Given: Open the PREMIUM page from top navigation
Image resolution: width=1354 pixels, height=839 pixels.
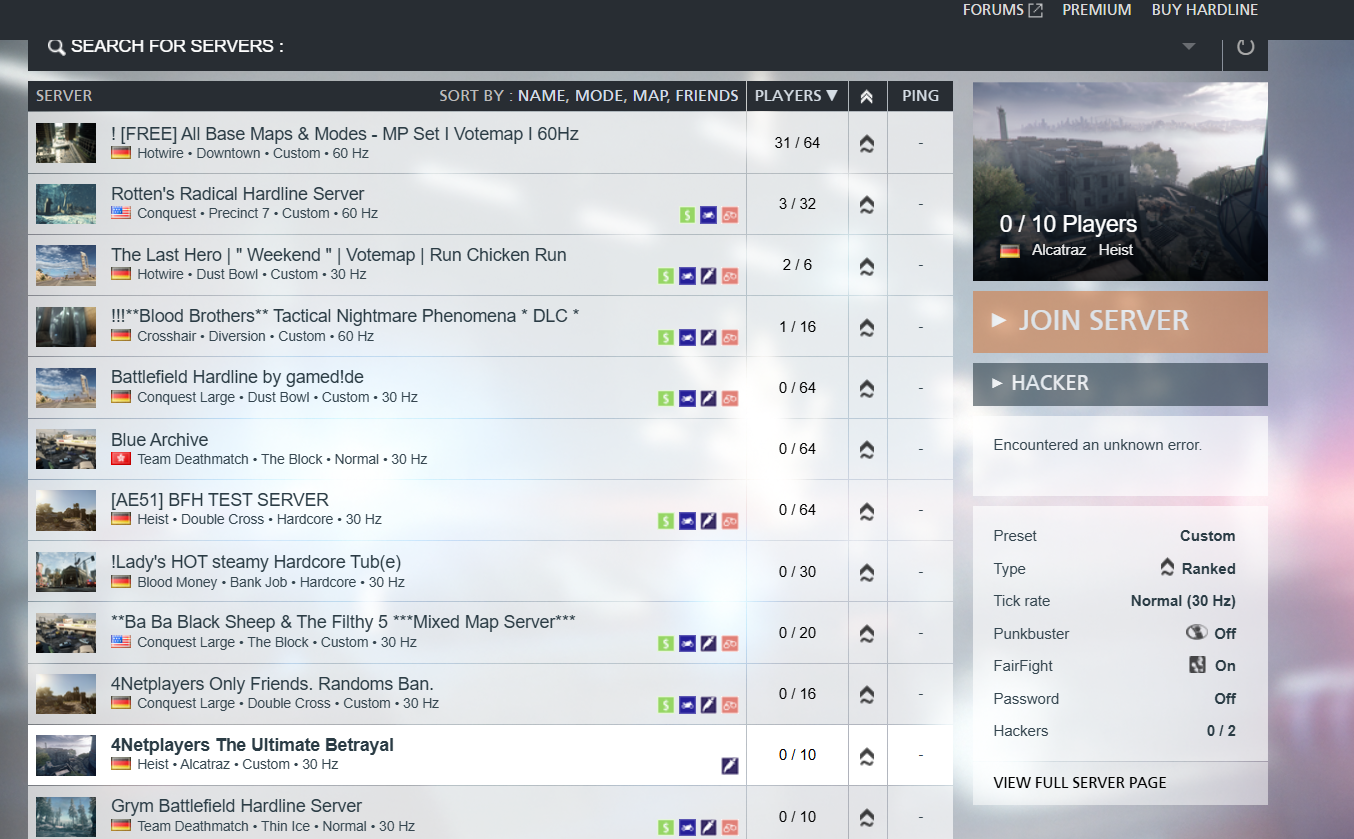Looking at the screenshot, I should (x=1097, y=10).
